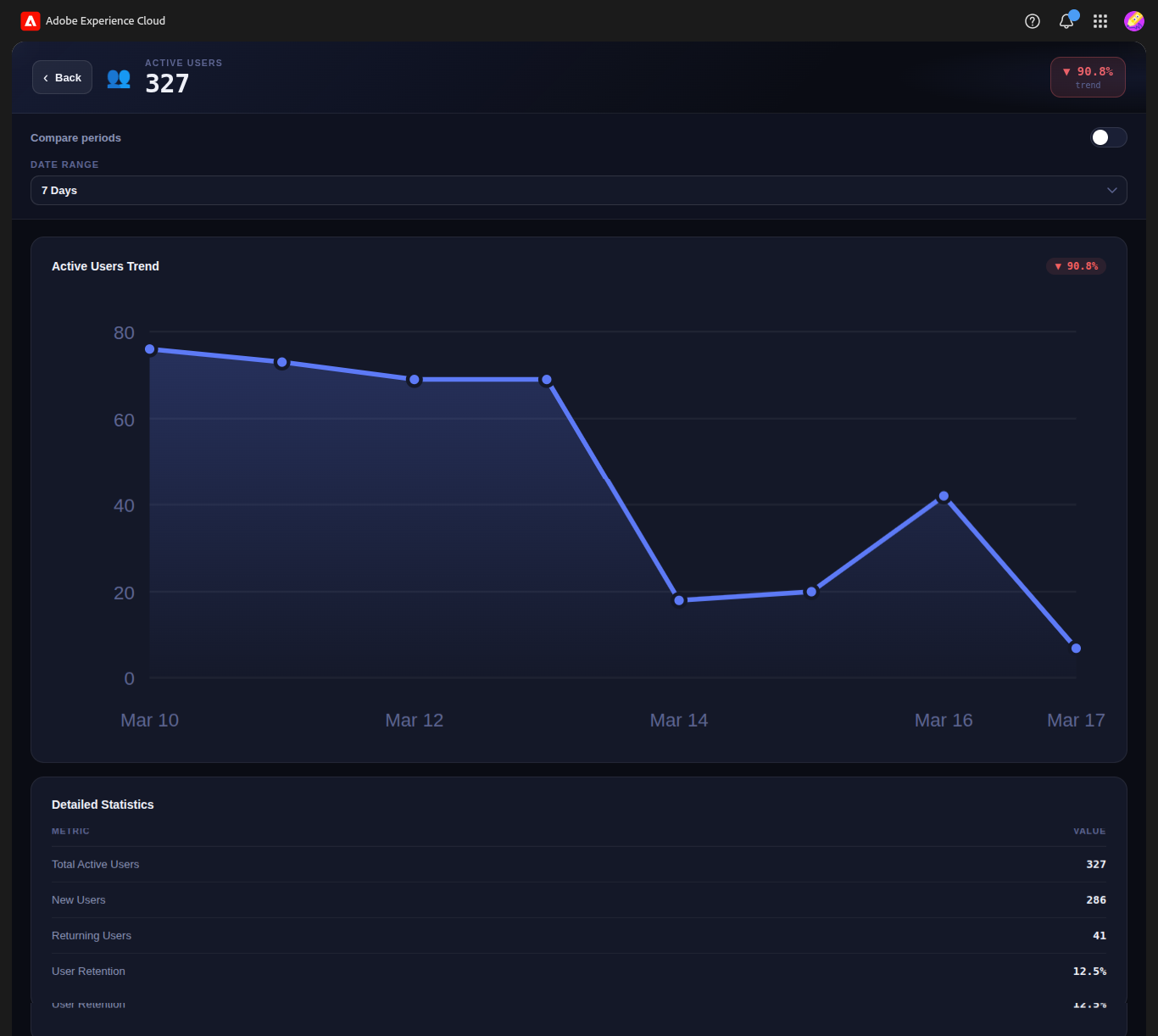Open the help menu

1032,21
